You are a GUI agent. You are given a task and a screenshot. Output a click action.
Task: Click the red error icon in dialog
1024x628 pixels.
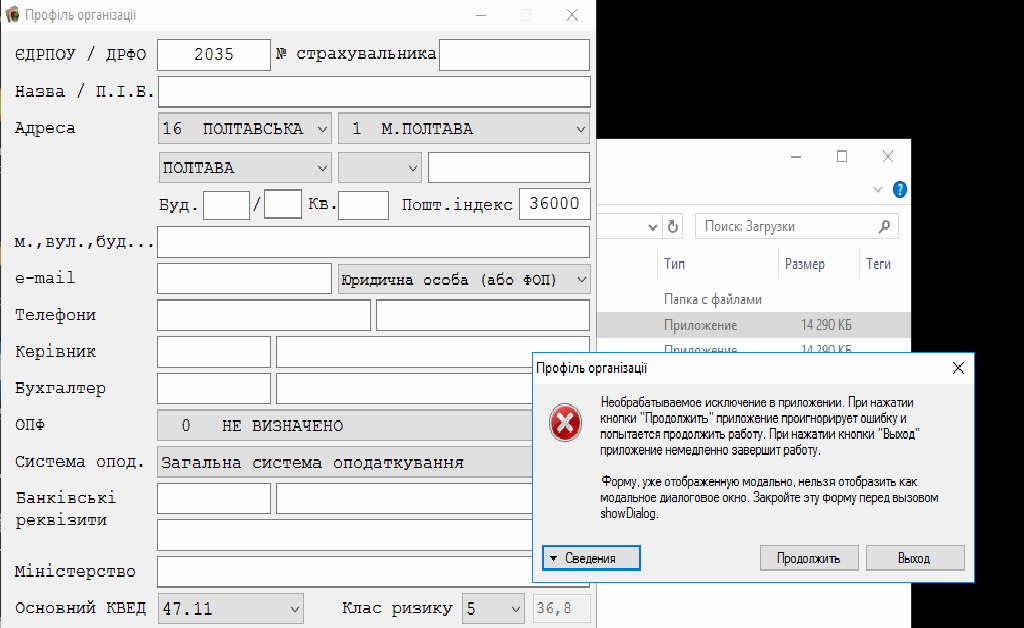point(563,425)
